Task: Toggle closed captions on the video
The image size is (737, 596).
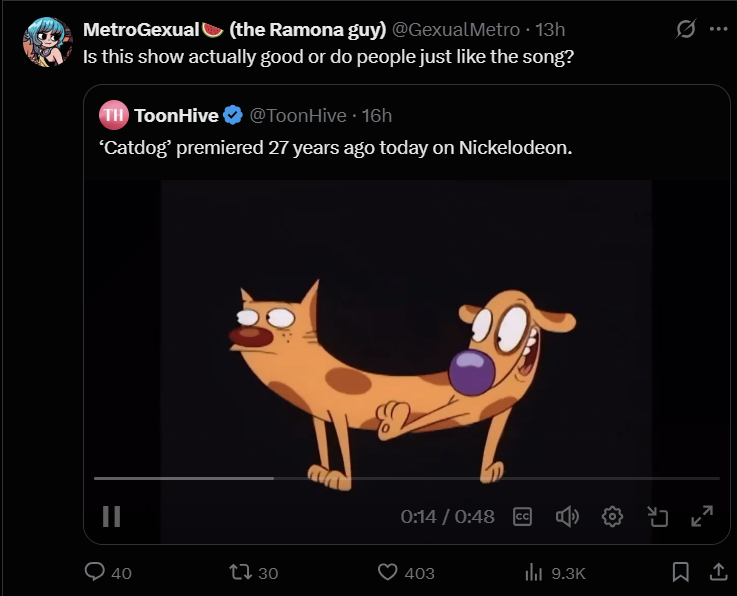Action: 521,516
